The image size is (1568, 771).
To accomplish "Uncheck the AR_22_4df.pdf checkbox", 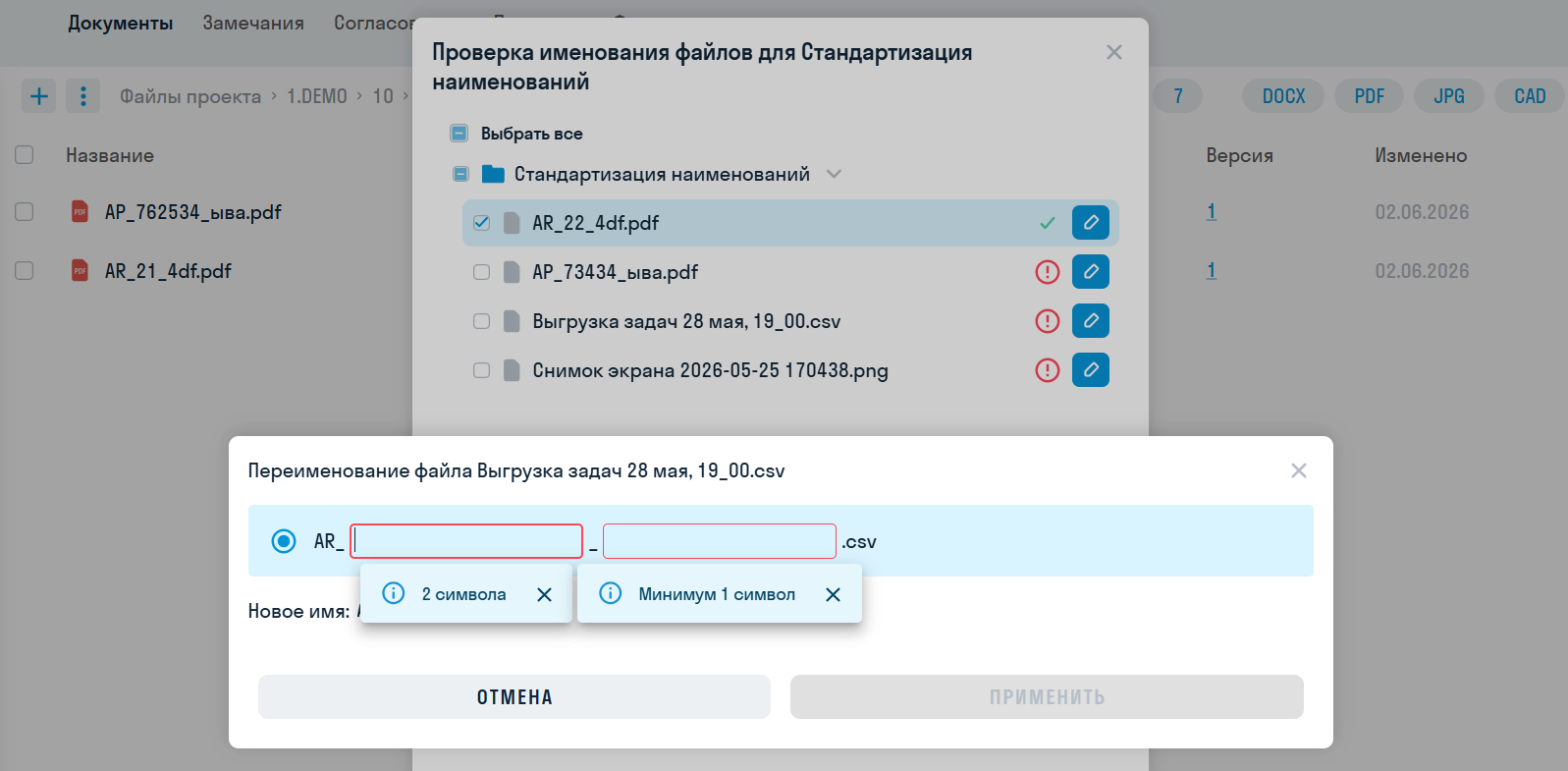I will [x=481, y=223].
